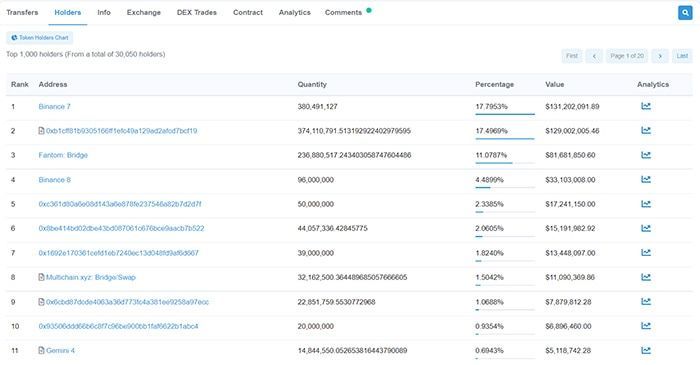Screen dimensions: 700x365
Task: Click the Analytics column header
Action: click(653, 84)
